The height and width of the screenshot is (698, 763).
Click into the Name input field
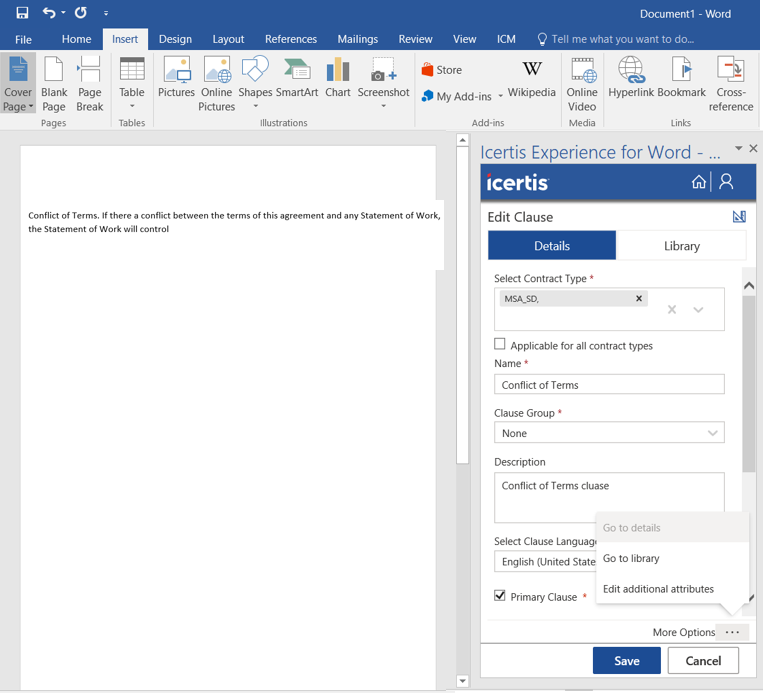click(608, 385)
